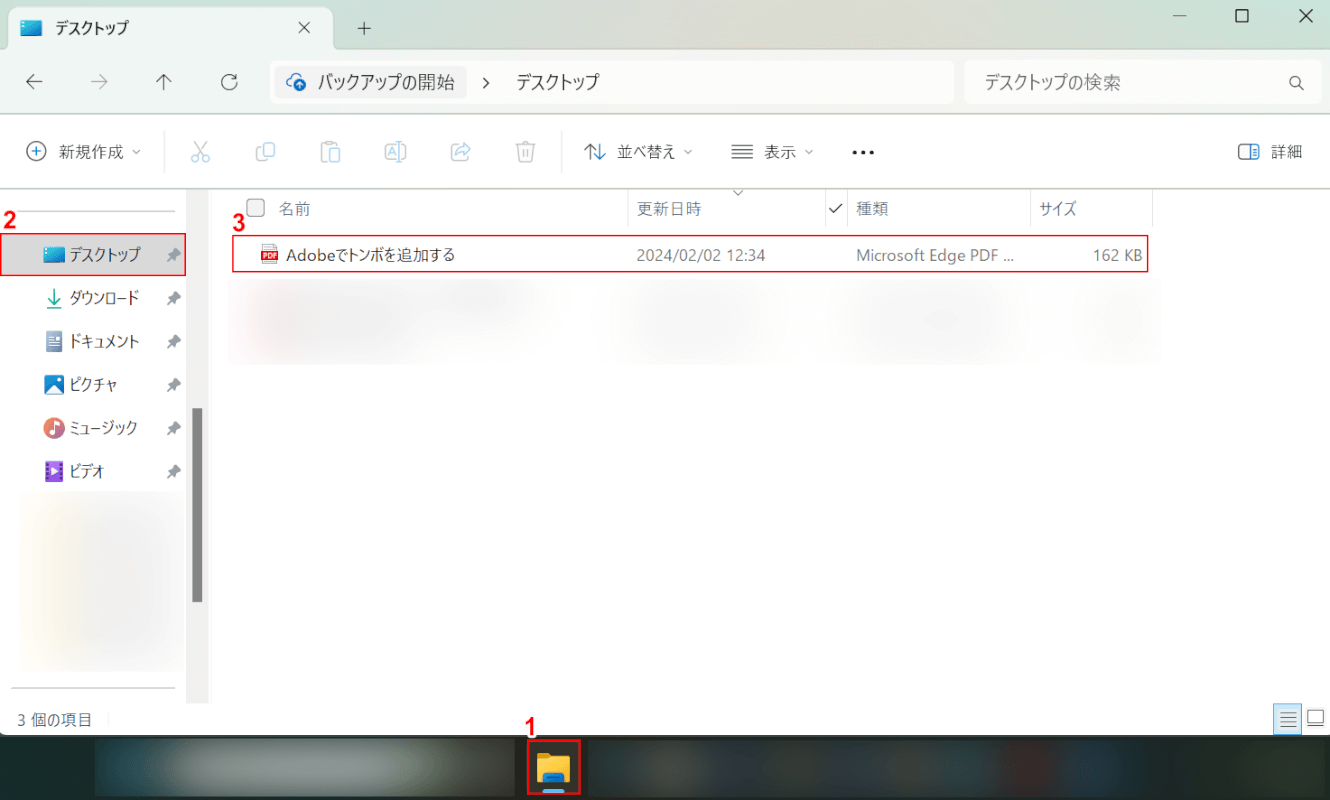Click the Copy icon in the toolbar

(x=265, y=152)
